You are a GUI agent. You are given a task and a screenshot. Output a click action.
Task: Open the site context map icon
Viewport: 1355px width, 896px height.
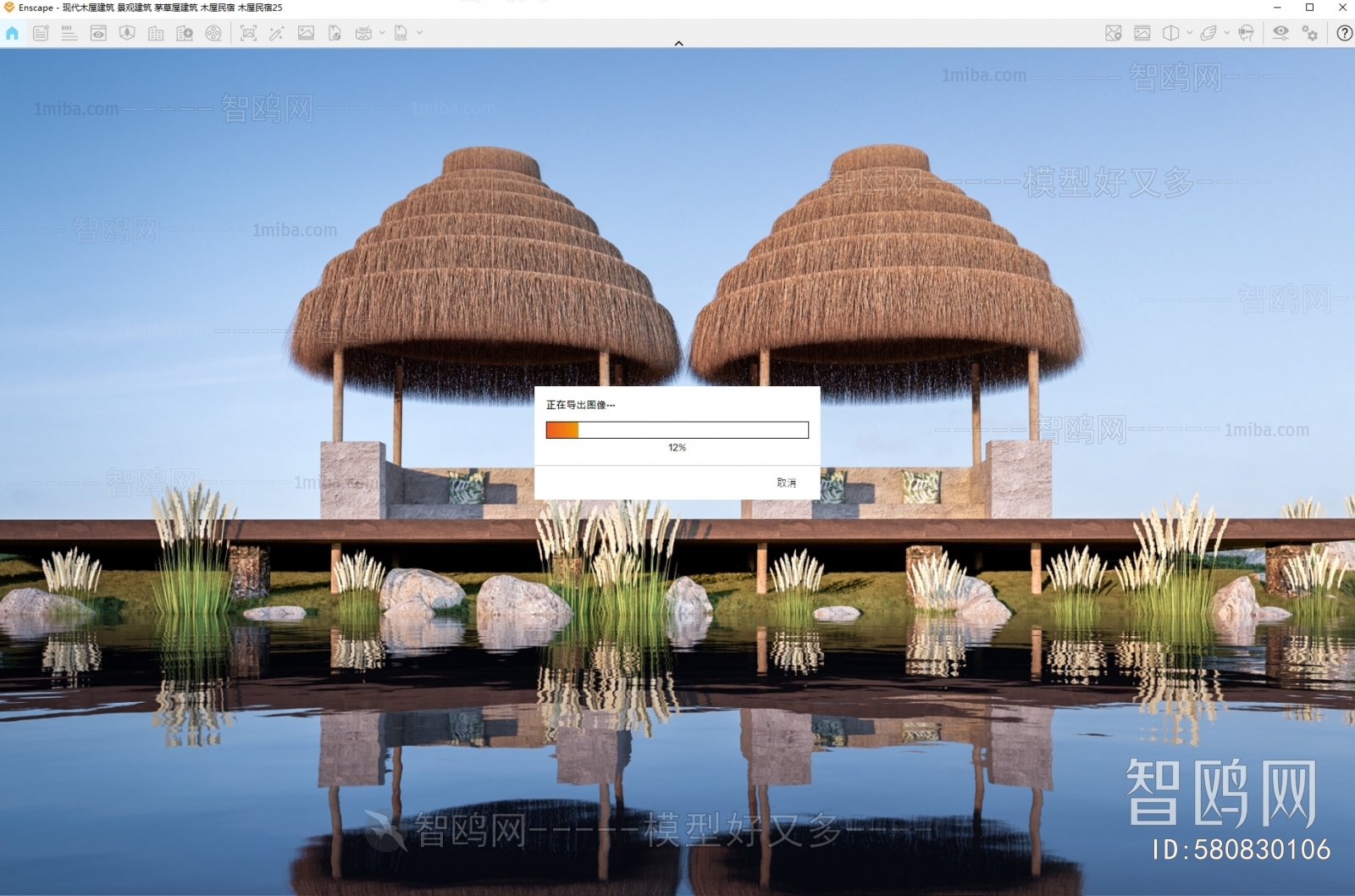click(x=1114, y=33)
